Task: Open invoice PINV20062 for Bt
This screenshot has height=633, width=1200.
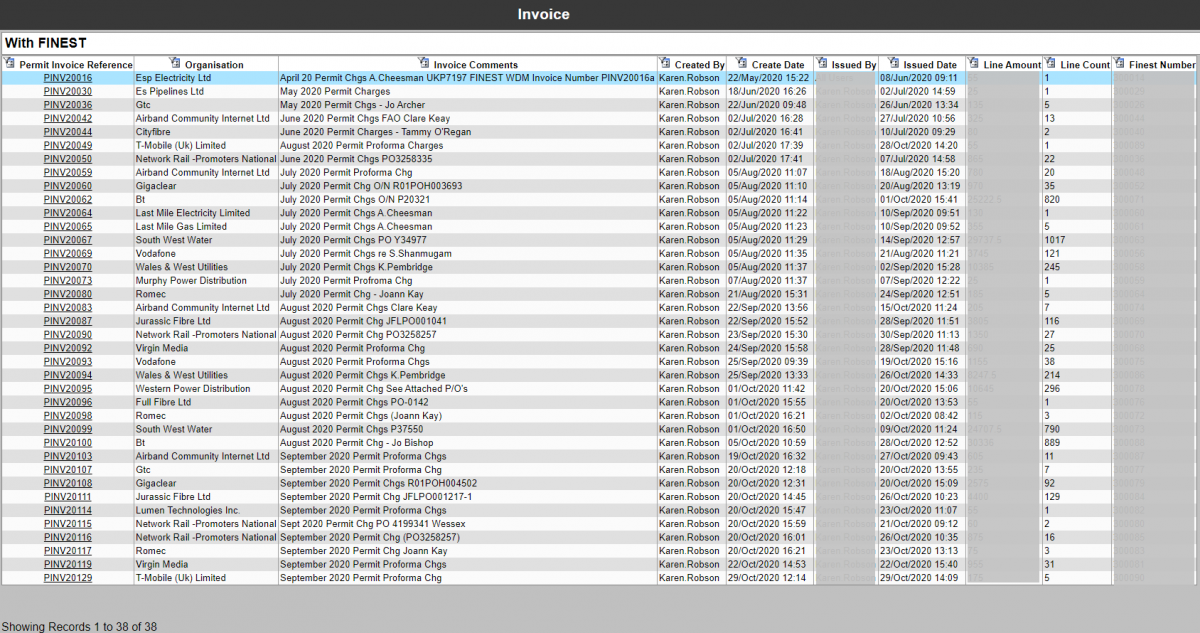Action: coord(68,200)
